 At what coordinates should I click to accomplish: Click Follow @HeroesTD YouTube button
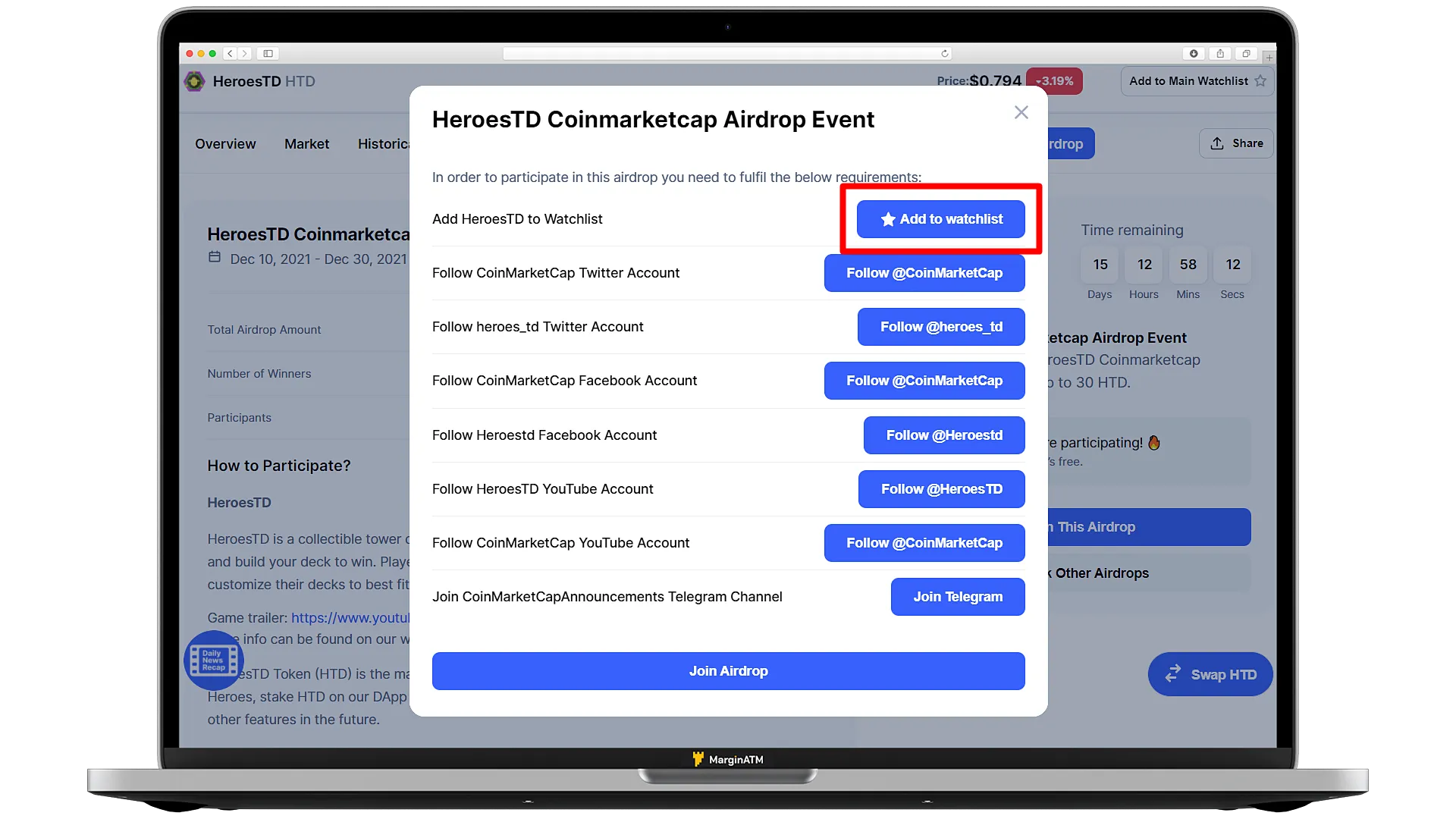click(x=941, y=489)
